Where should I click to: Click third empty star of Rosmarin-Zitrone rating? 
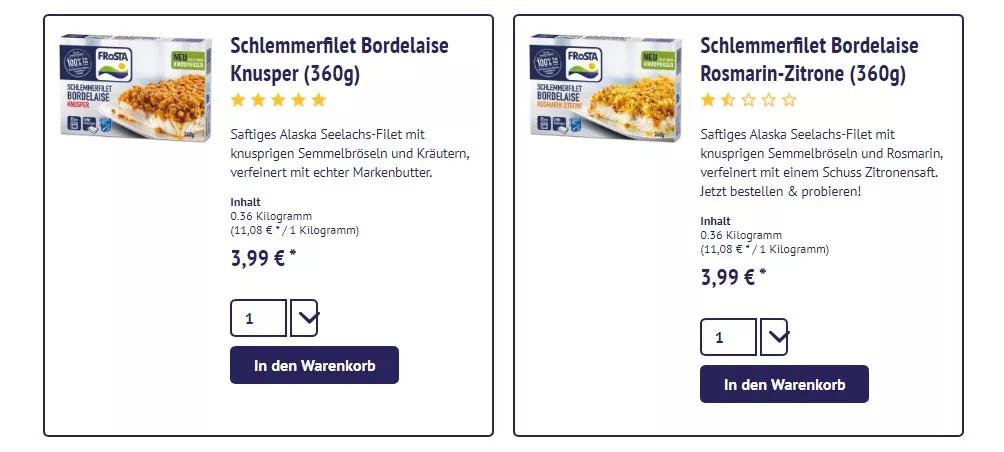[x=749, y=100]
